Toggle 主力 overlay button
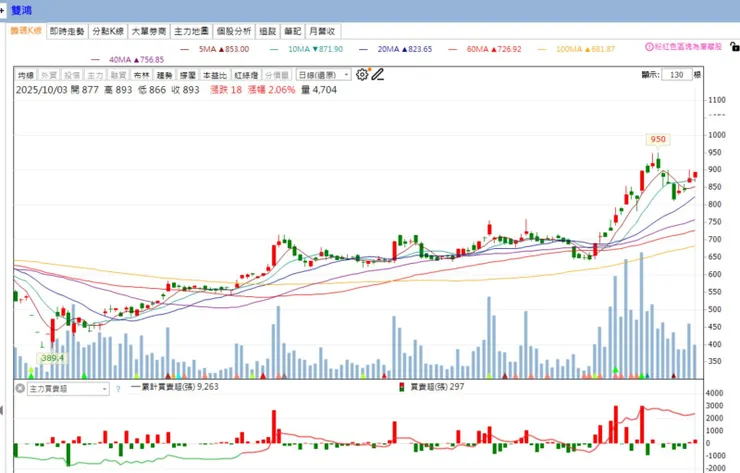The image size is (740, 473). [x=95, y=75]
